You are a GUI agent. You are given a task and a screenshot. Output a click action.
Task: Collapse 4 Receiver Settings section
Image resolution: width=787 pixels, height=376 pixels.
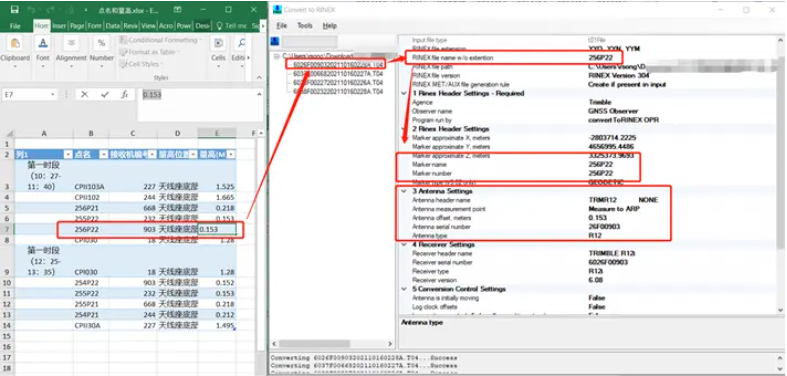pos(404,245)
